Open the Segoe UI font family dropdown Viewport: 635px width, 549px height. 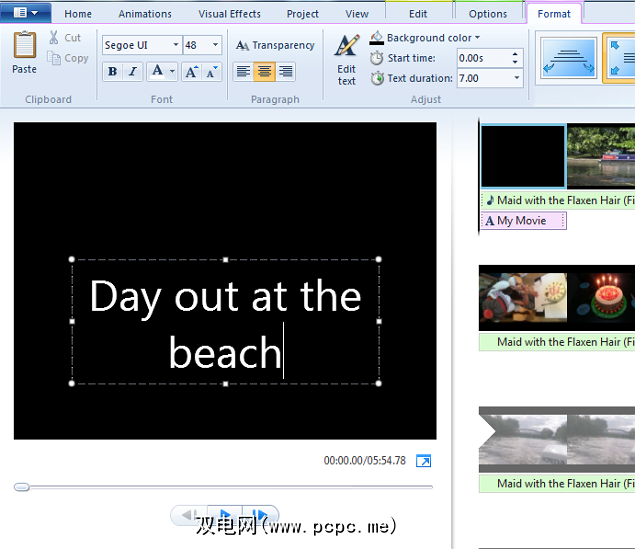tap(176, 46)
